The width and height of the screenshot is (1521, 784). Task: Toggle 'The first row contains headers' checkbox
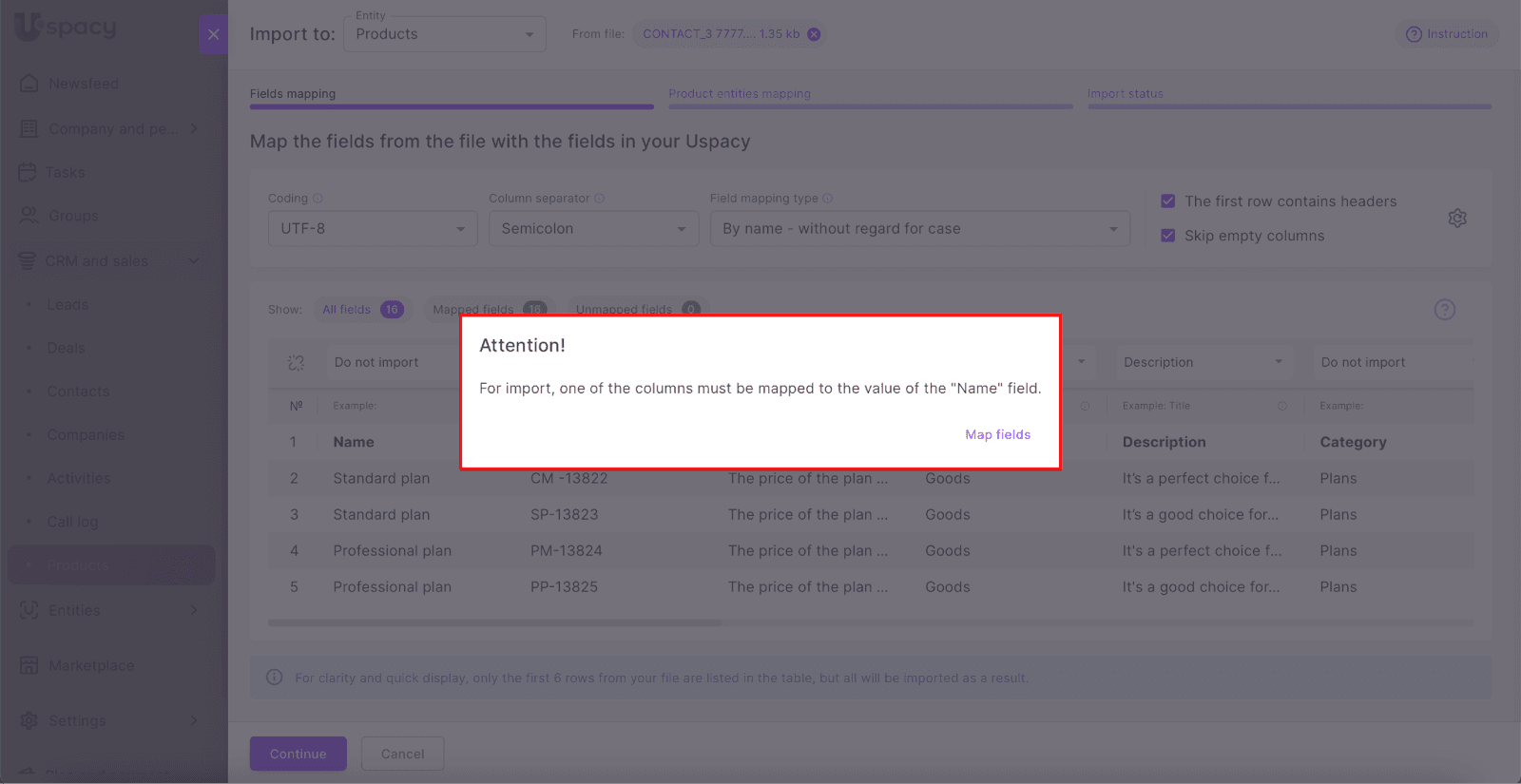tap(1168, 201)
